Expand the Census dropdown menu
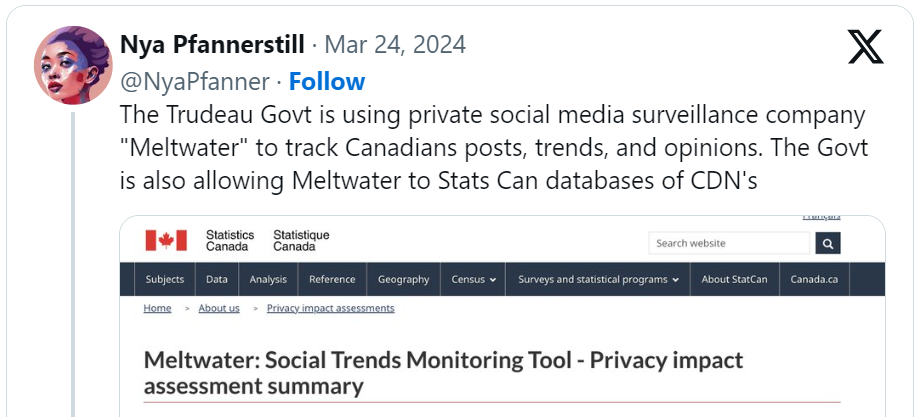 473,279
